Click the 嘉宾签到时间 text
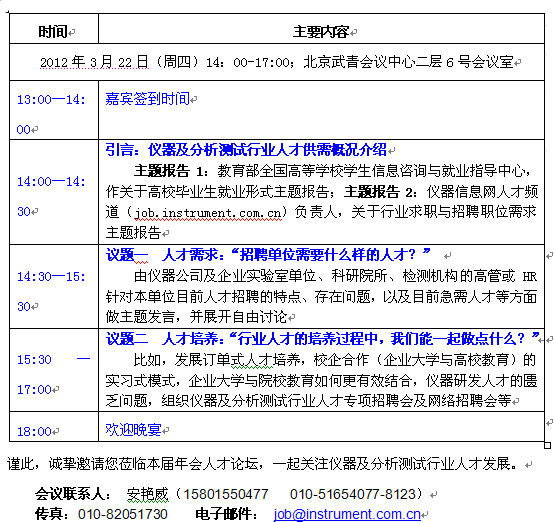Screen dimensions: 554x522 [148, 99]
